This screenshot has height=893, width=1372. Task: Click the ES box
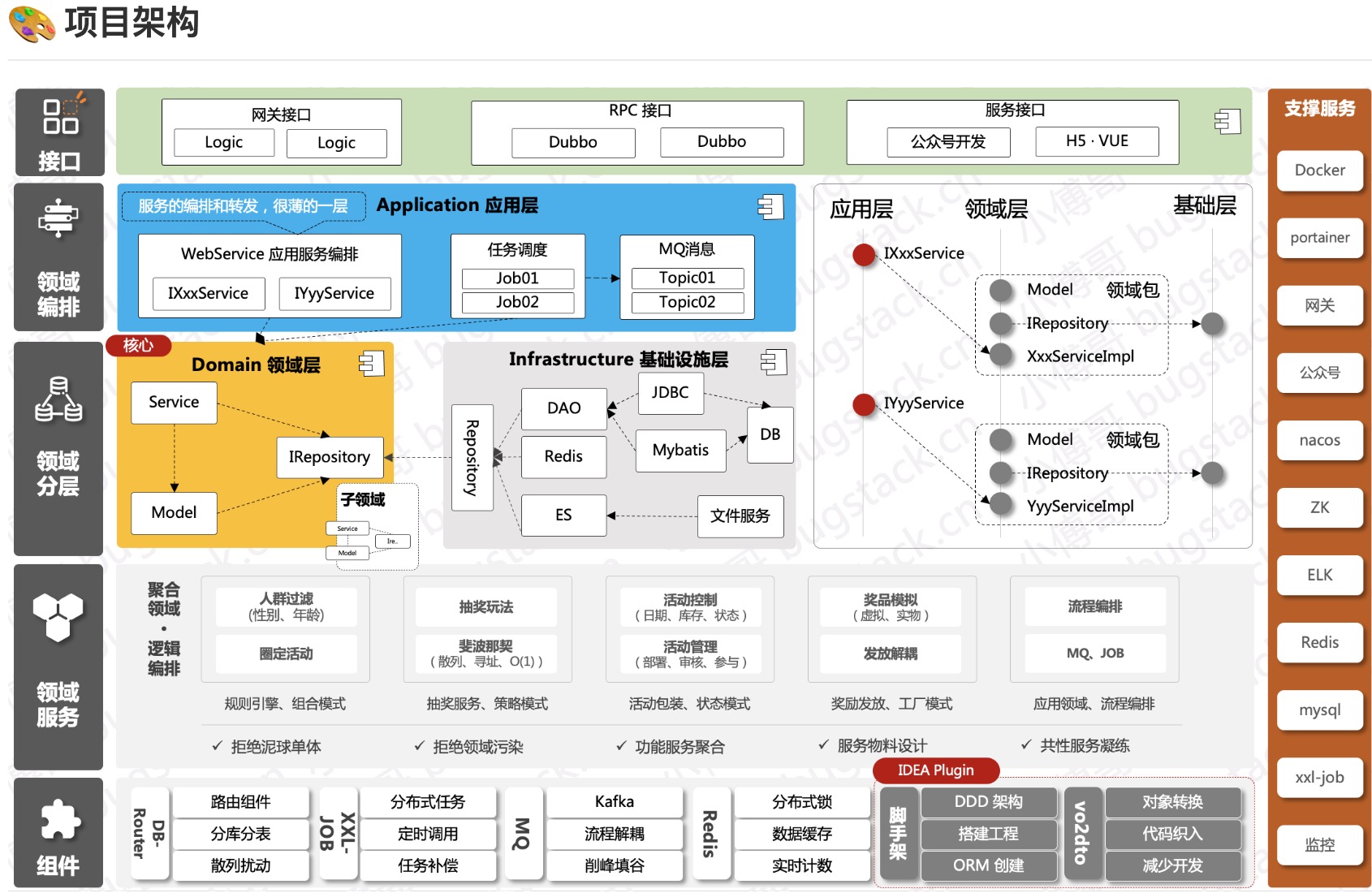pos(564,516)
